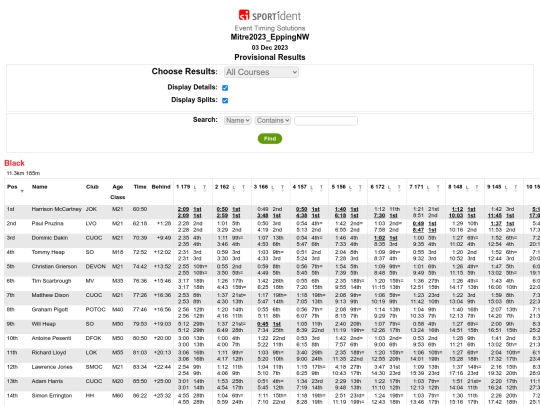This screenshot has width=540, height=405.
Task: Sort by total (T) for control 3 166
Action: tap(282, 187)
